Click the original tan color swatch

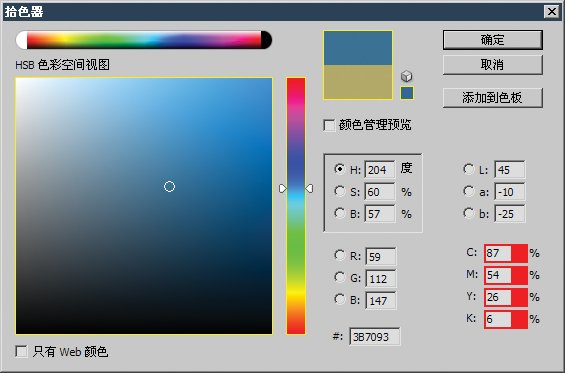(x=358, y=82)
